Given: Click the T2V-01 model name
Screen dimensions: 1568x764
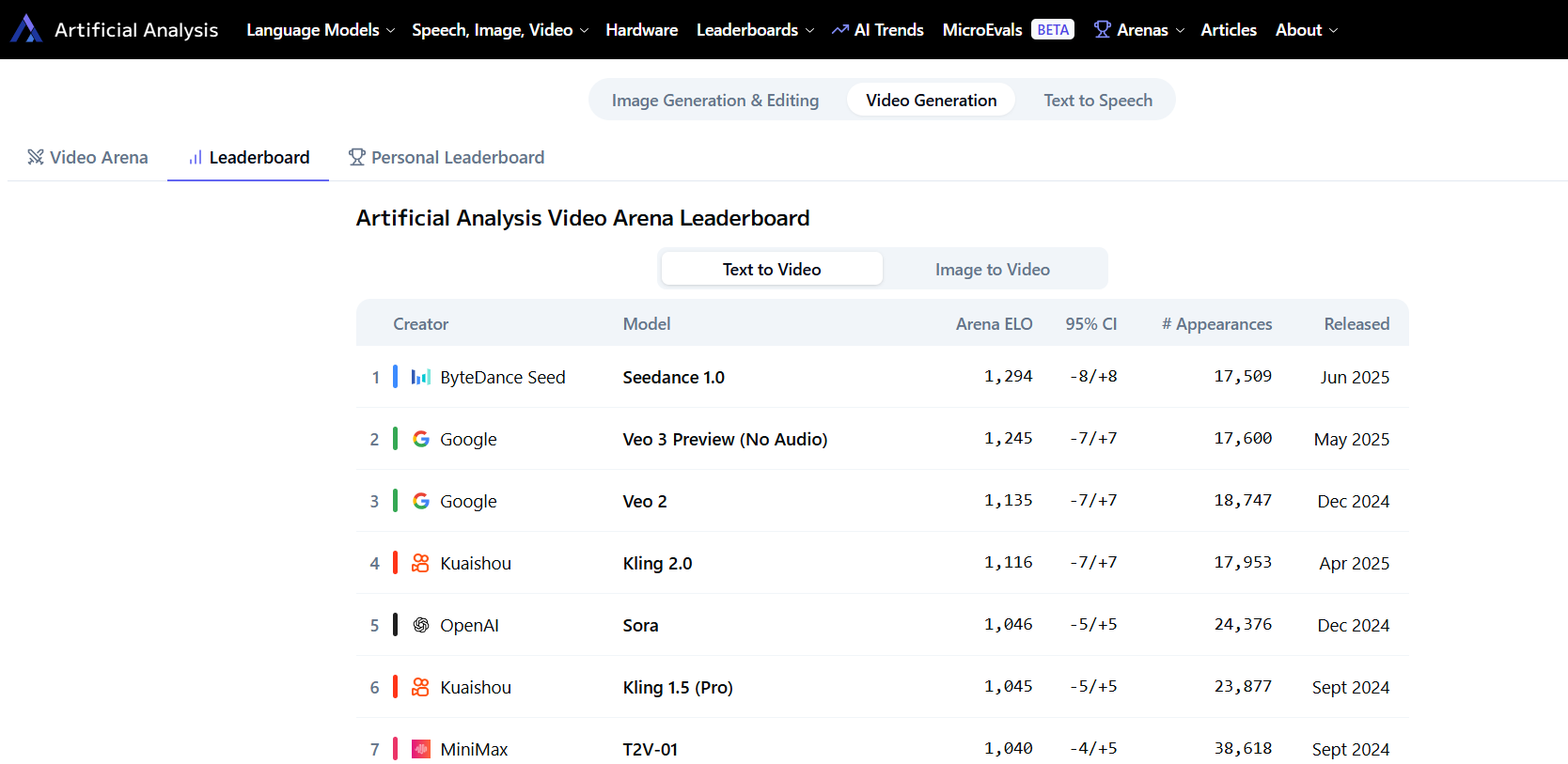Looking at the screenshot, I should (x=651, y=749).
